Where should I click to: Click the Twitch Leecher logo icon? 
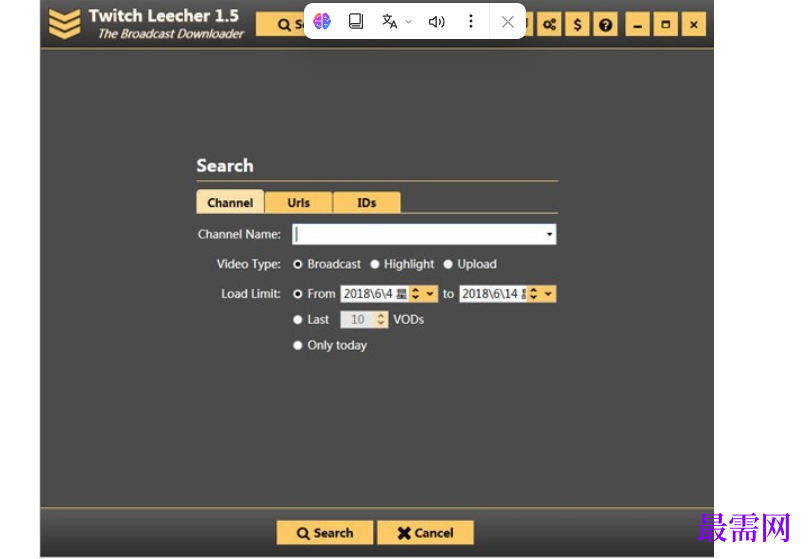[x=64, y=24]
